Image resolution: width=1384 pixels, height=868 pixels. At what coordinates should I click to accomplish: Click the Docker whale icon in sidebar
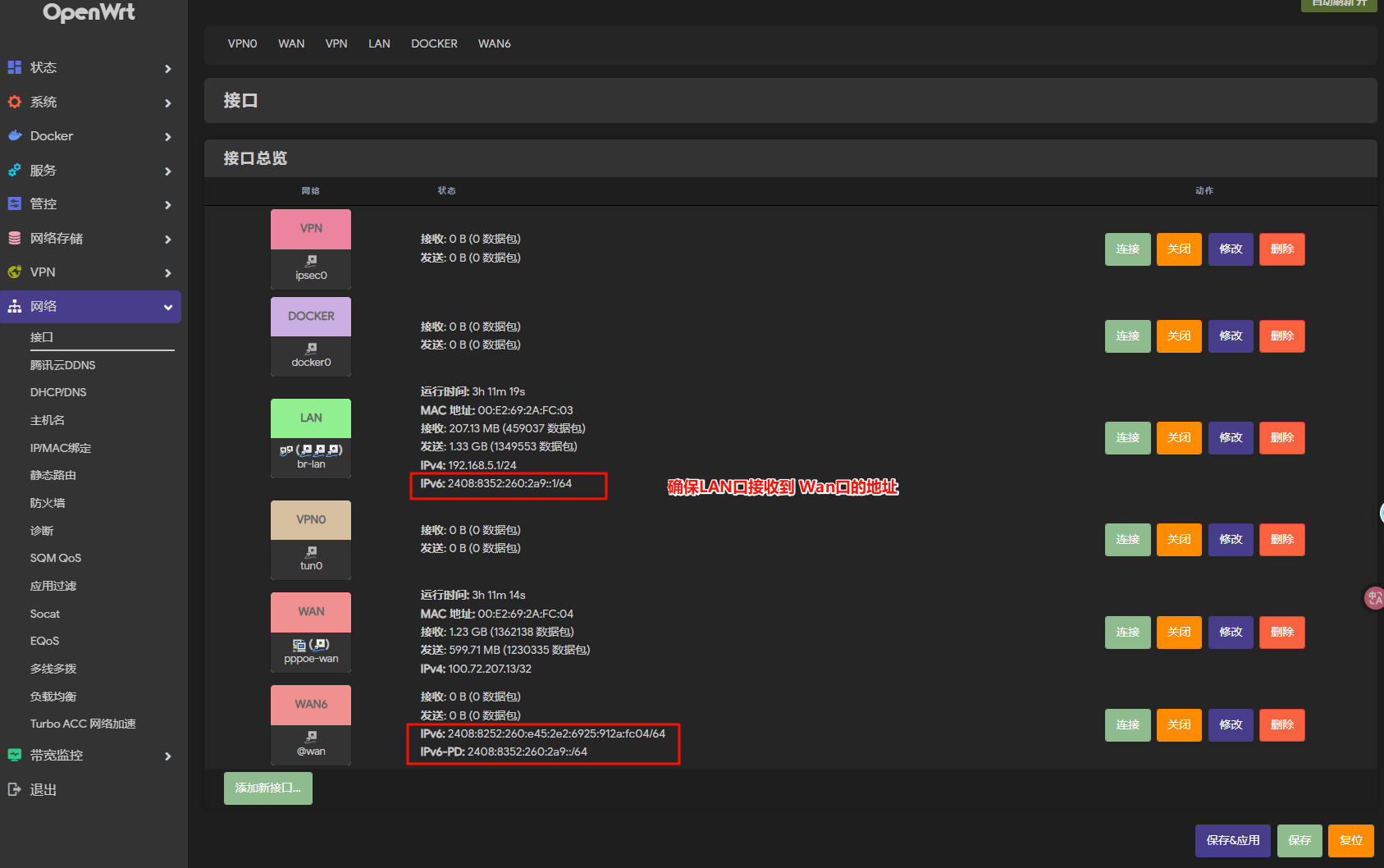(15, 135)
